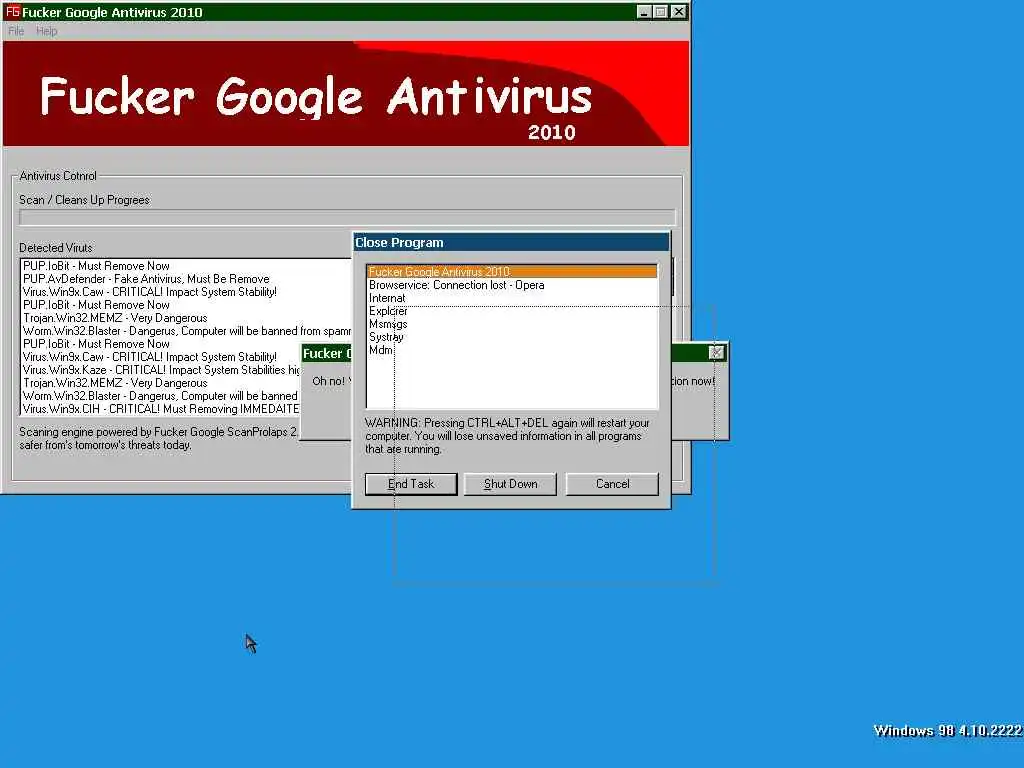Select Msmsgs in the task list
Screen dimensions: 1024x768
tap(512, 324)
